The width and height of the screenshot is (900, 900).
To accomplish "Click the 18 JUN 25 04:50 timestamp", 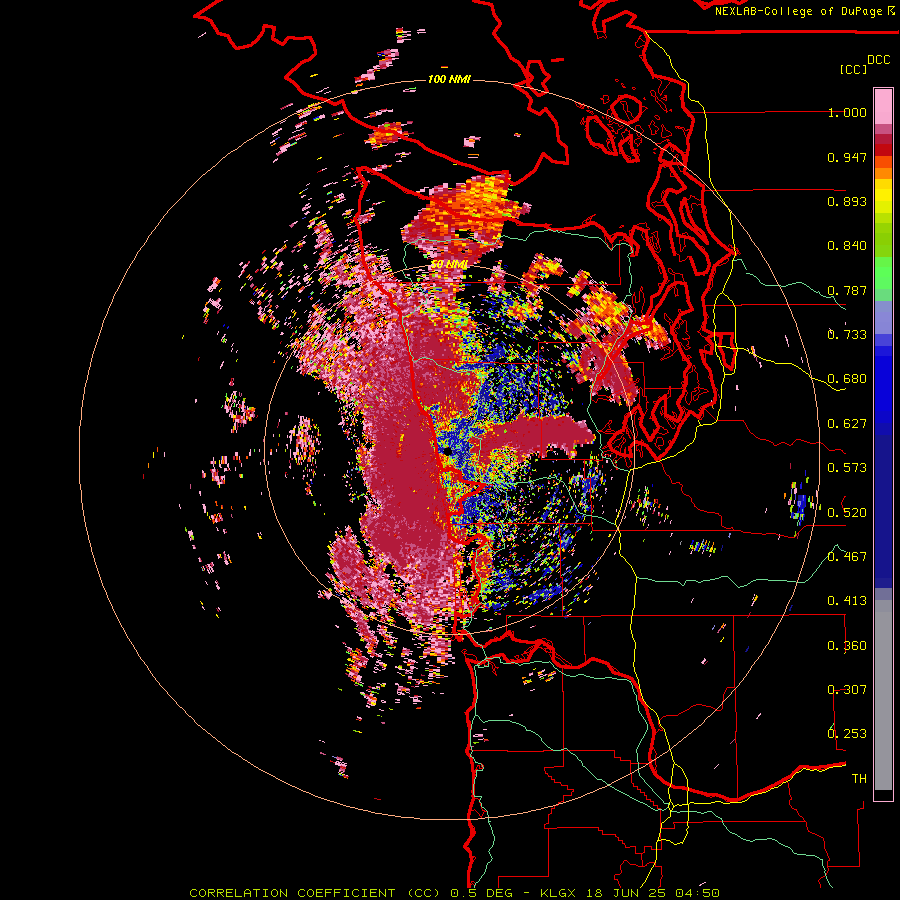I will (x=653, y=893).
